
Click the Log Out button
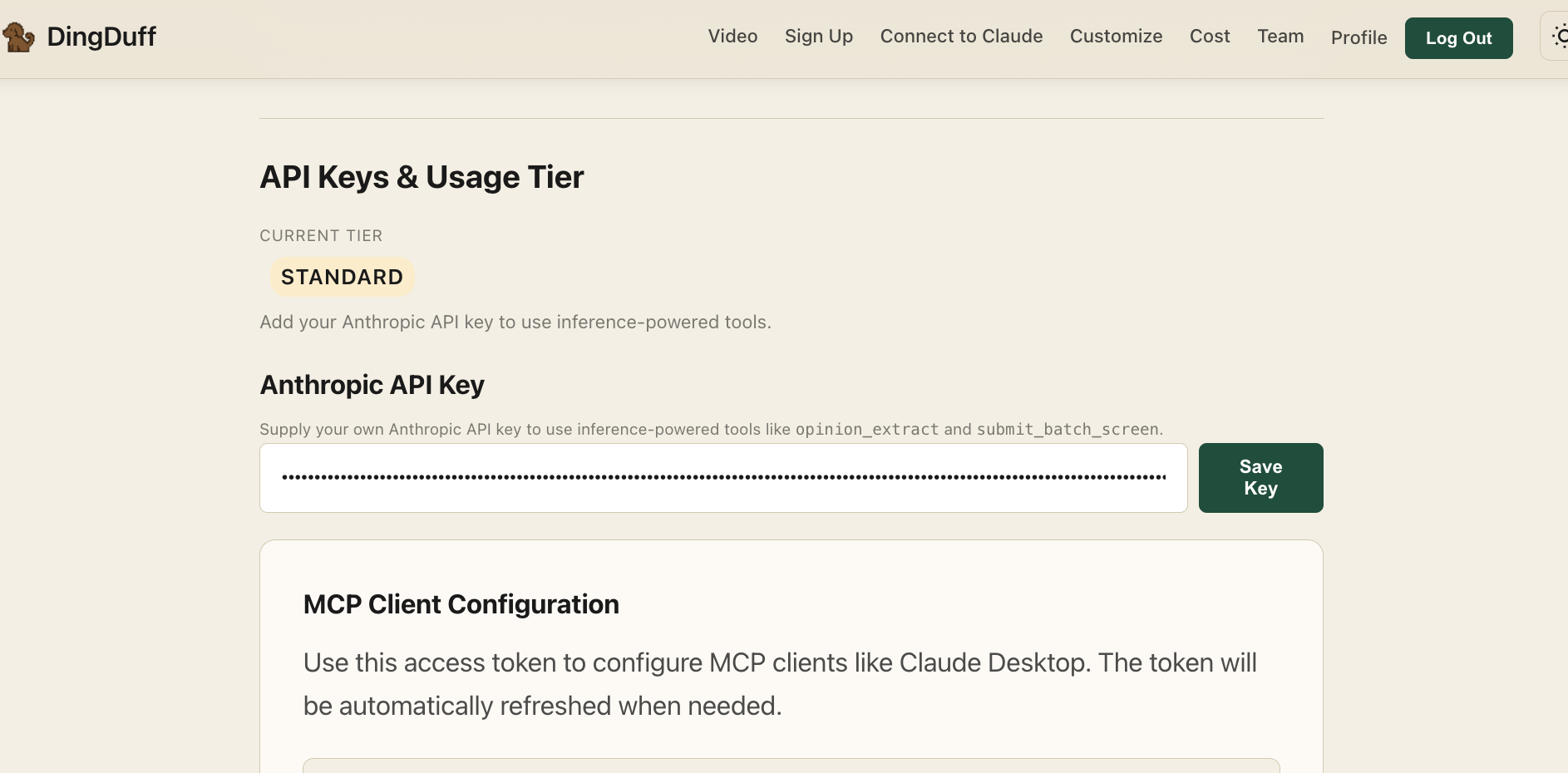click(1458, 37)
